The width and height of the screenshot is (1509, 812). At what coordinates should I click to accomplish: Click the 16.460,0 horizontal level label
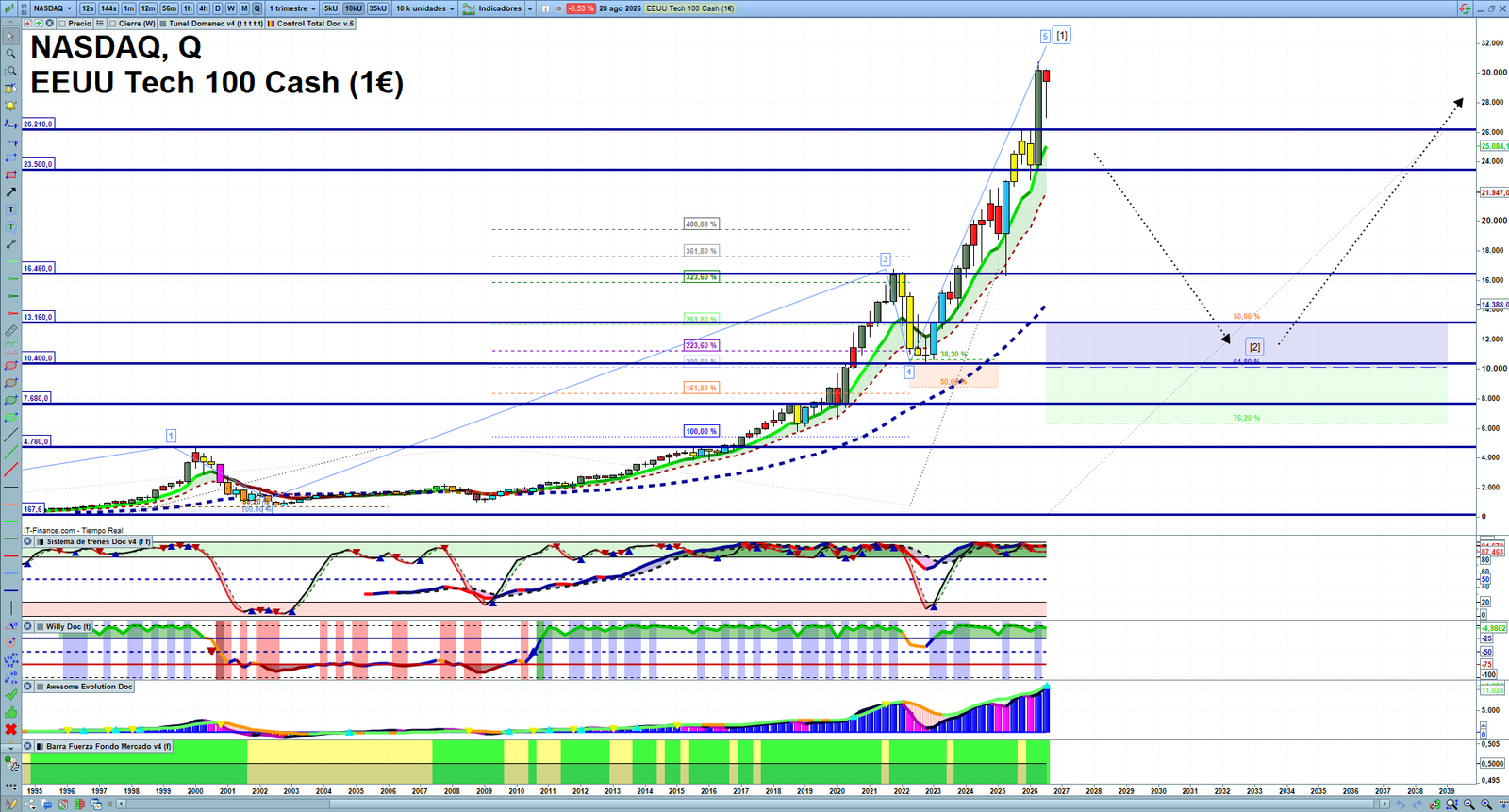(39, 268)
